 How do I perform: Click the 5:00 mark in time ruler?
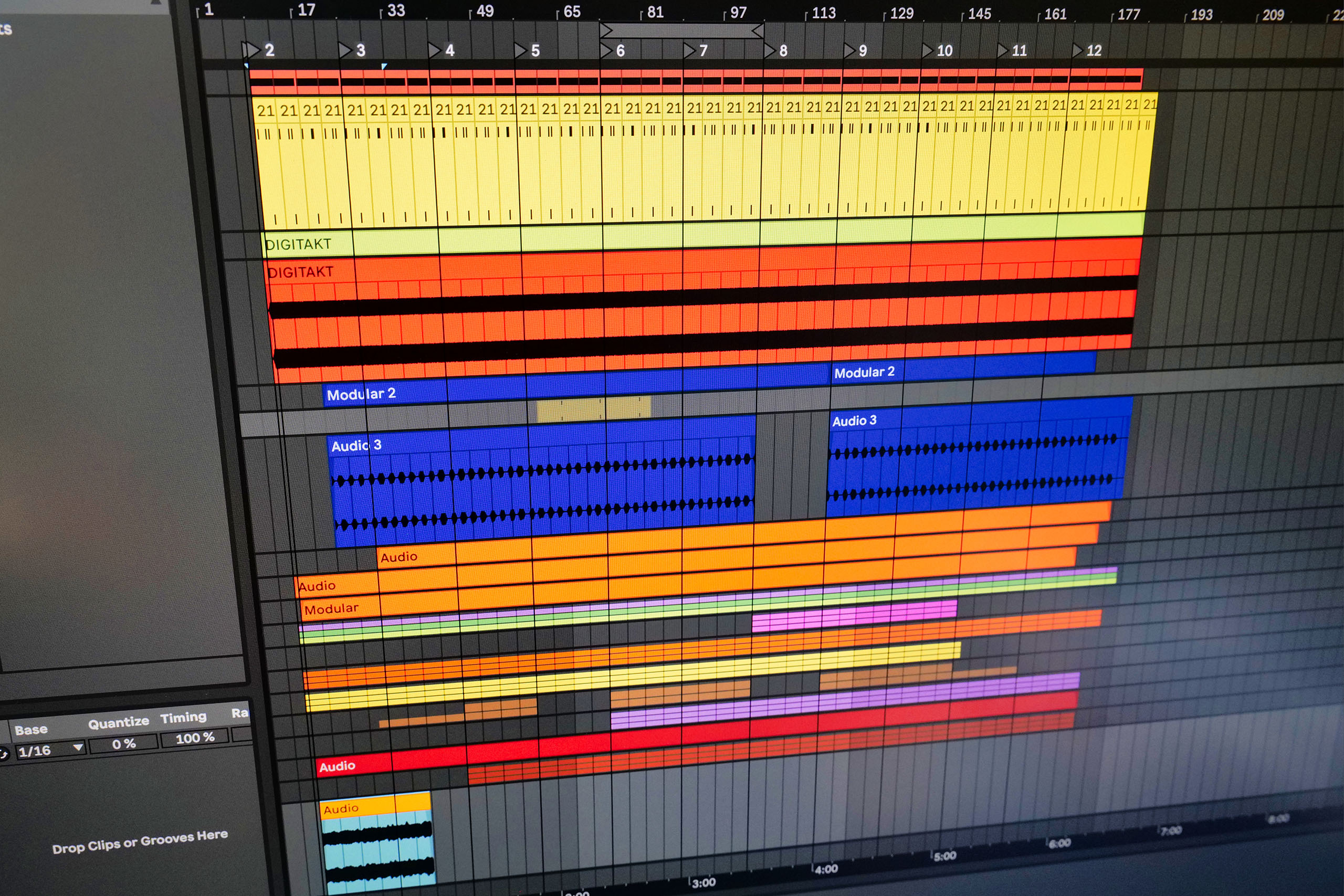point(944,856)
